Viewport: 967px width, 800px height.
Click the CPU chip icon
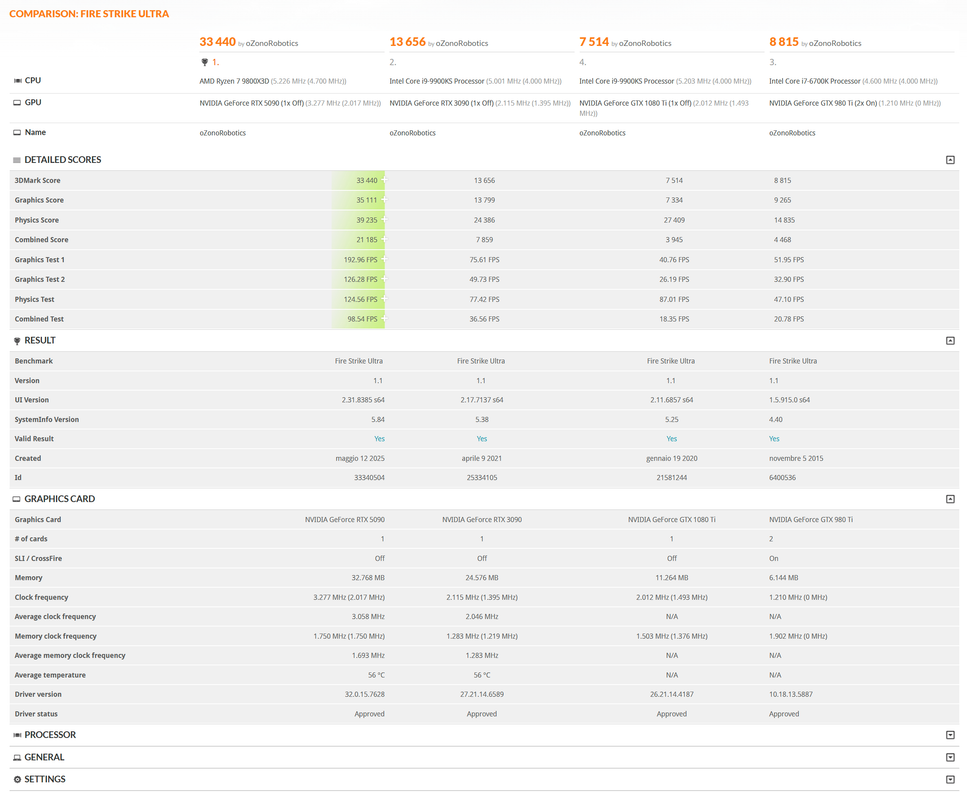pyautogui.click(x=17, y=81)
